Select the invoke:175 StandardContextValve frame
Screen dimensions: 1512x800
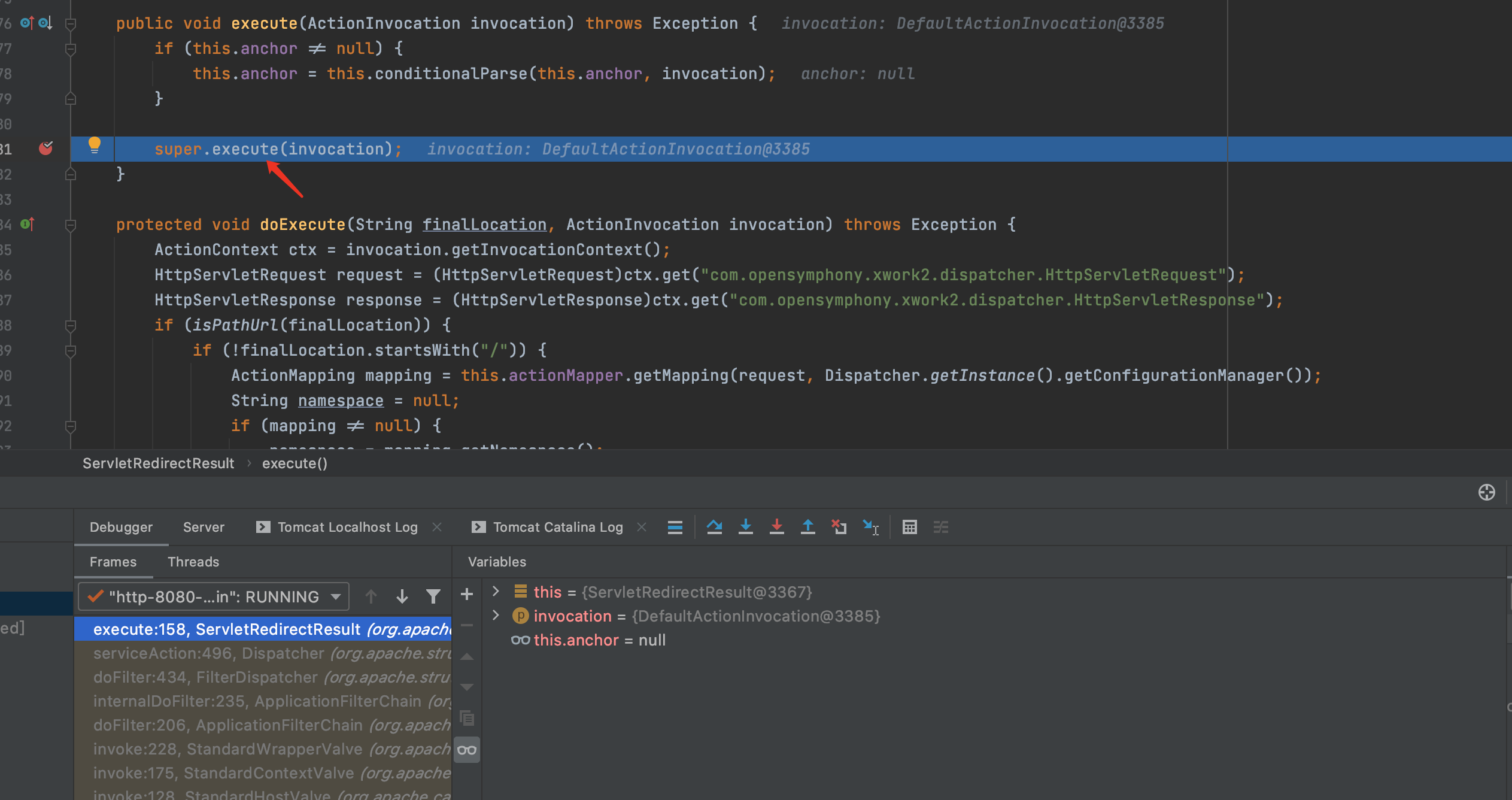[x=263, y=772]
